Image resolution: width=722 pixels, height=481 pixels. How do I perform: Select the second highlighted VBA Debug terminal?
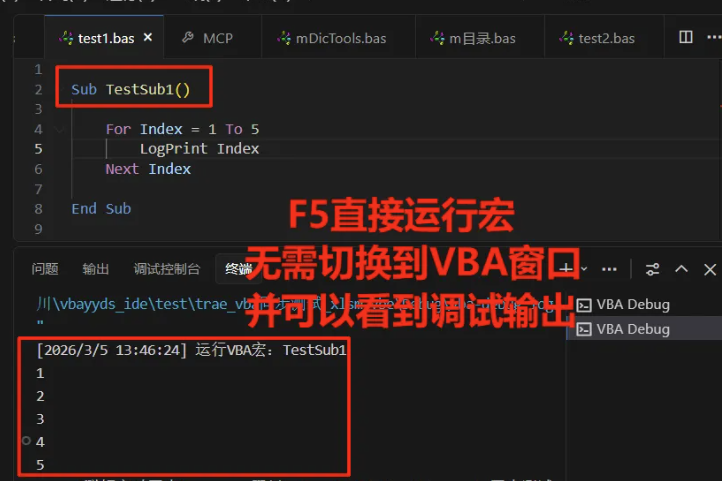644,329
